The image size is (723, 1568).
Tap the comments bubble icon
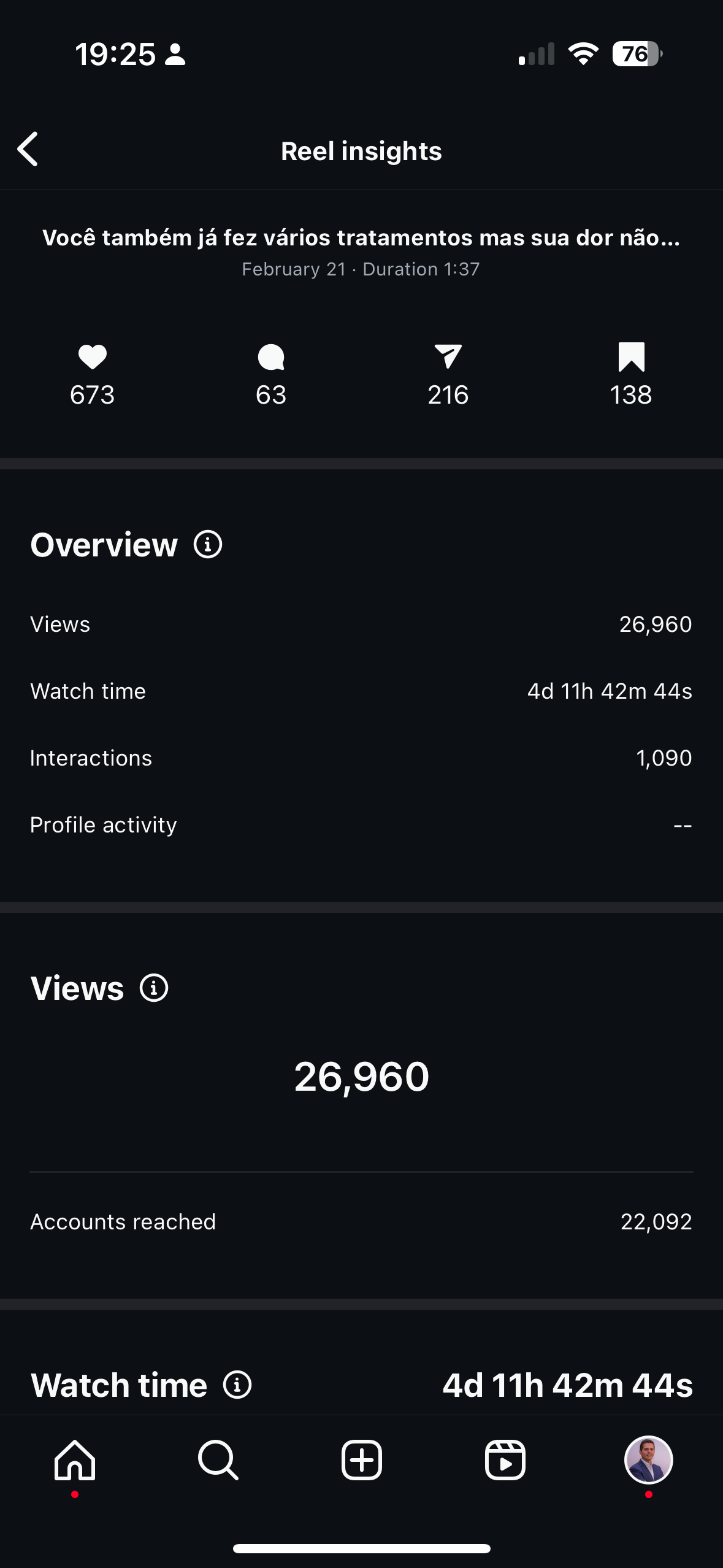[271, 357]
